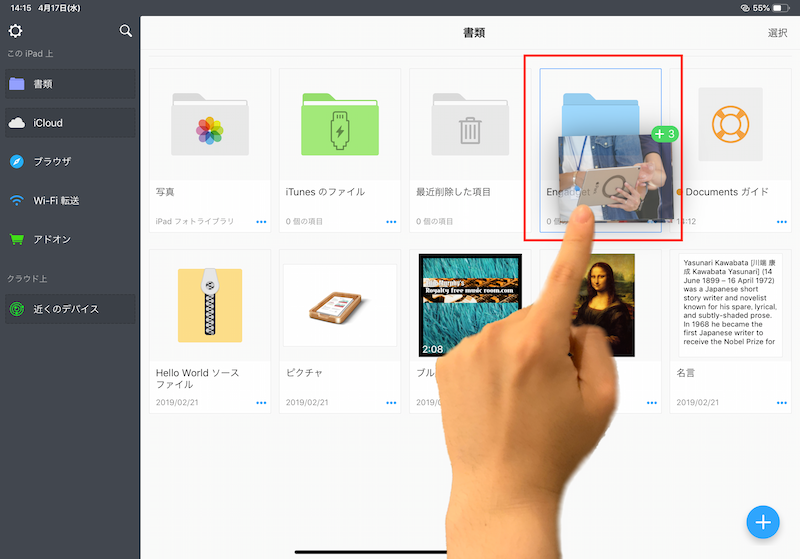Open search with the magnifier icon
The width and height of the screenshot is (800, 559).
[126, 31]
